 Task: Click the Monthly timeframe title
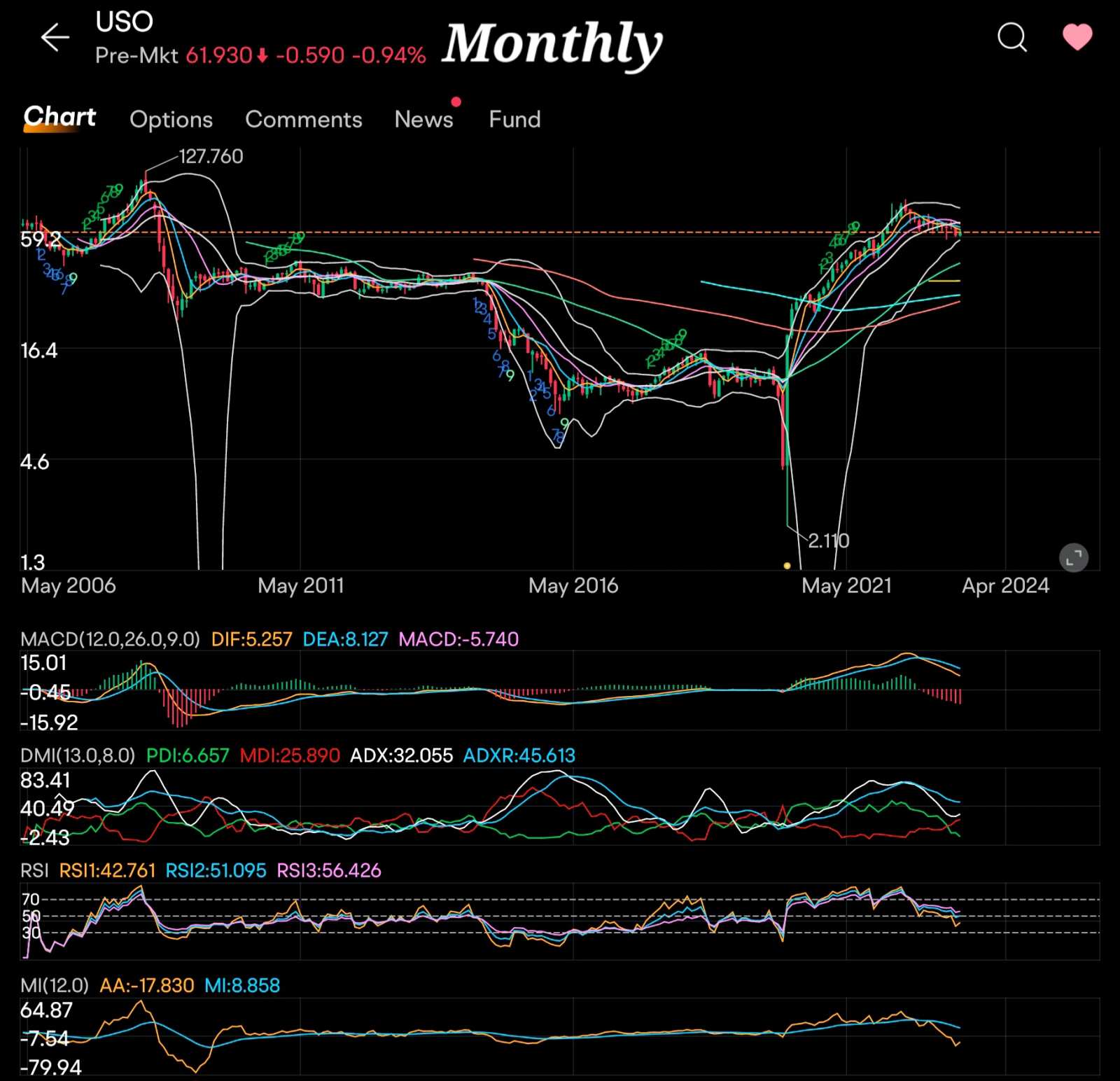[x=552, y=44]
